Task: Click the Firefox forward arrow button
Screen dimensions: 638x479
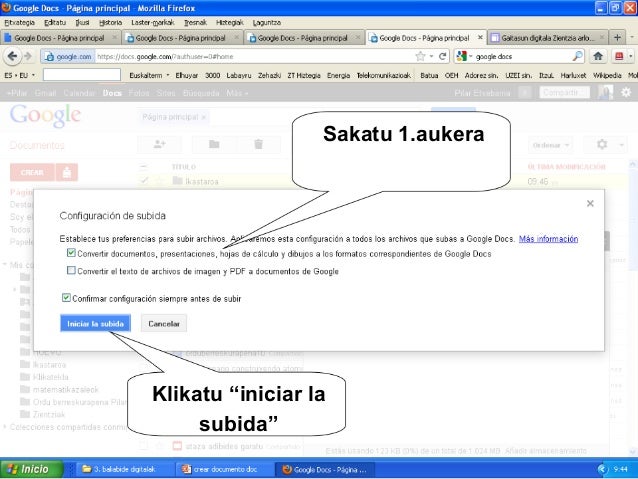Action: pyautogui.click(x=28, y=56)
